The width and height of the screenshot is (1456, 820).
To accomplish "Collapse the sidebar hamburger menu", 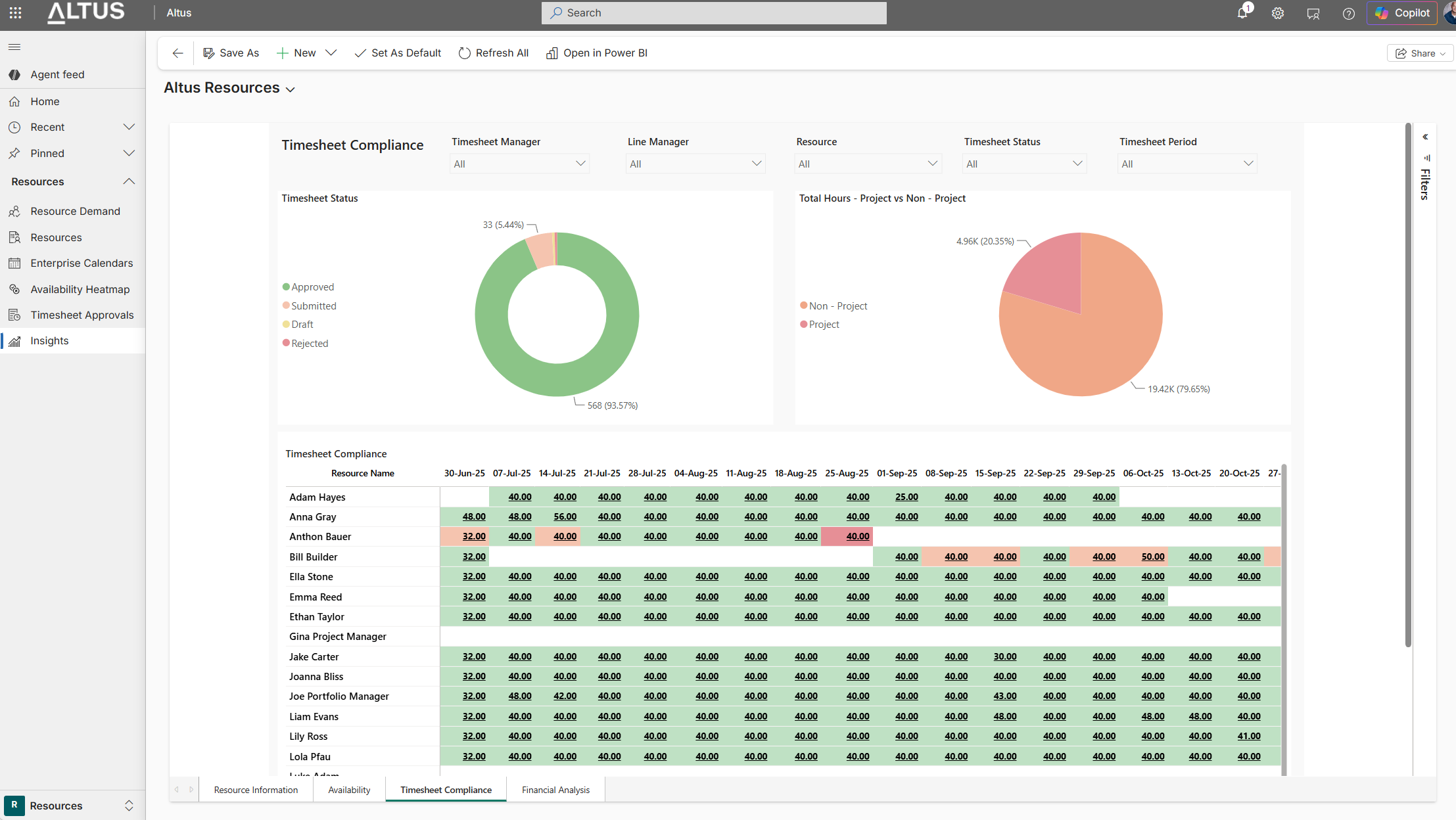I will [14, 47].
